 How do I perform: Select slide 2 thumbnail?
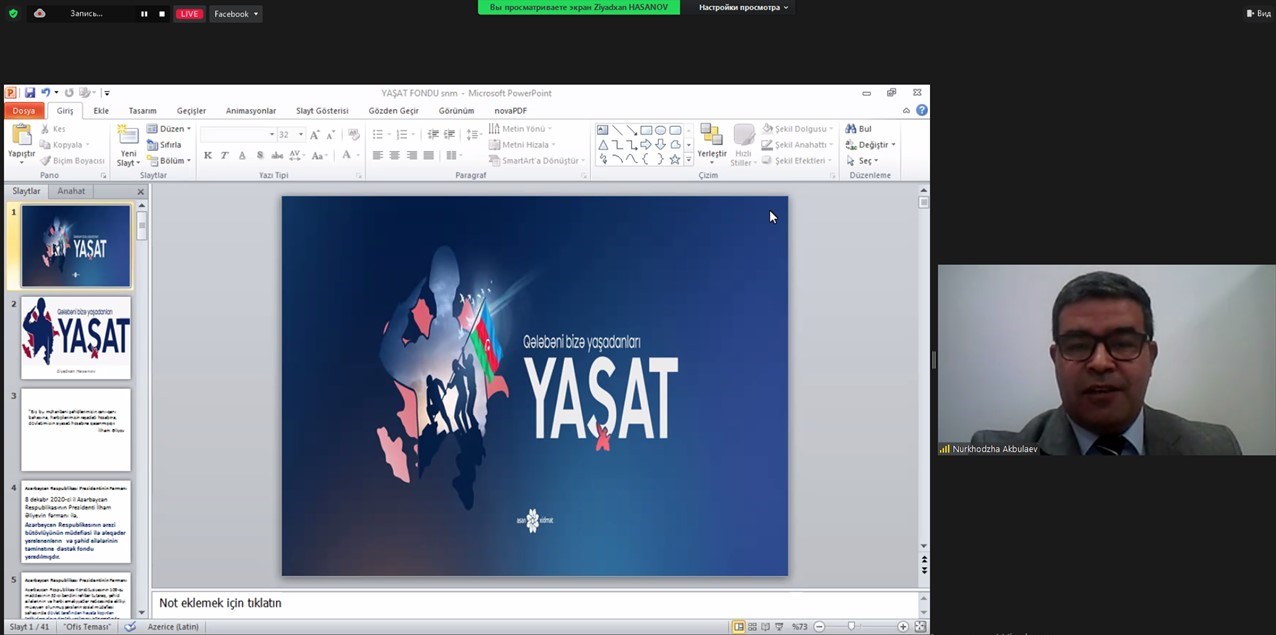point(76,338)
